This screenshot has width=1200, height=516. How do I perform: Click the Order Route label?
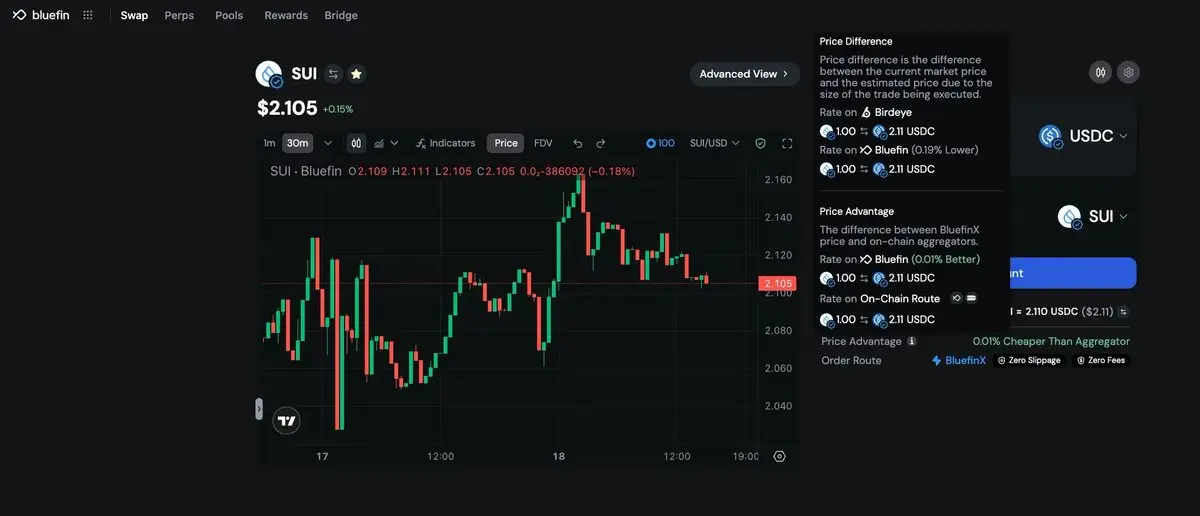(851, 360)
